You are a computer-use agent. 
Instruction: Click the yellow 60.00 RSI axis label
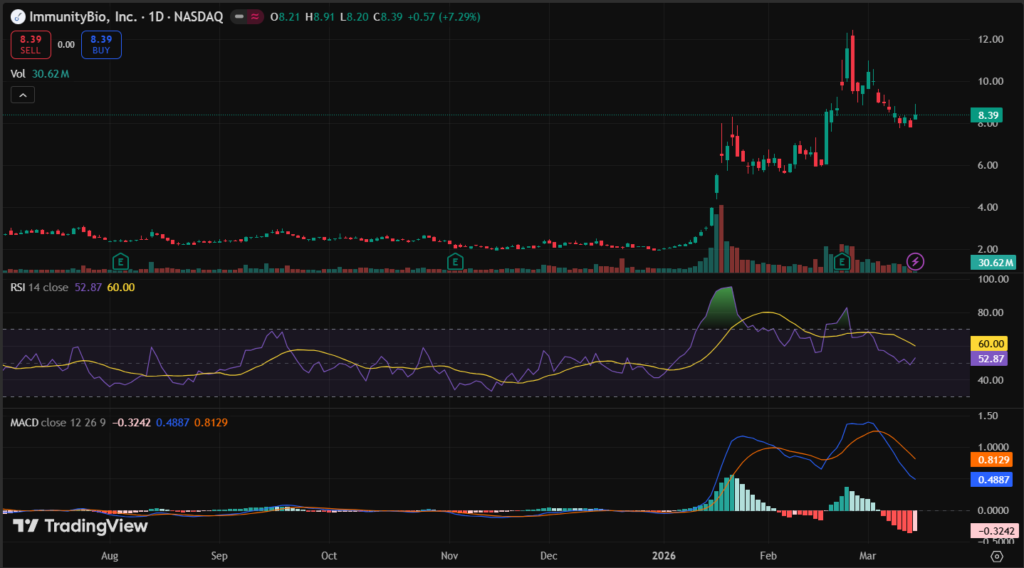tap(992, 342)
